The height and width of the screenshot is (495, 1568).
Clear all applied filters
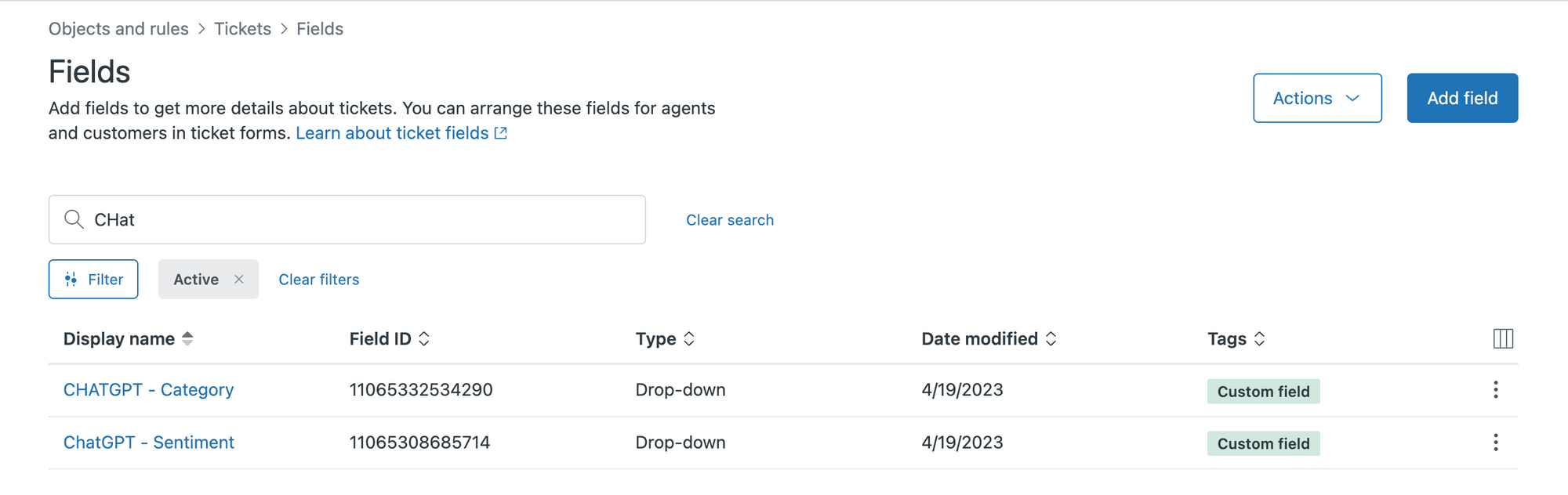tap(318, 280)
